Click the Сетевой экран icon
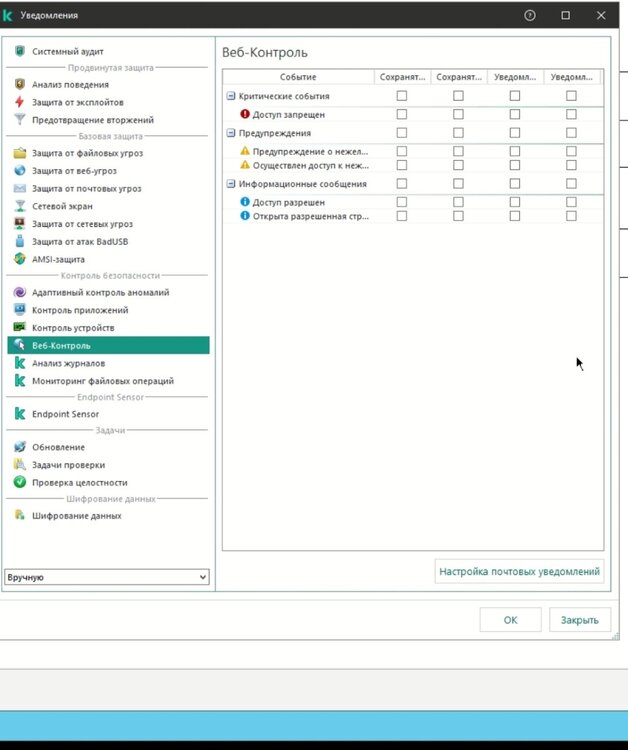Screen dimensions: 628x750 click(20, 206)
